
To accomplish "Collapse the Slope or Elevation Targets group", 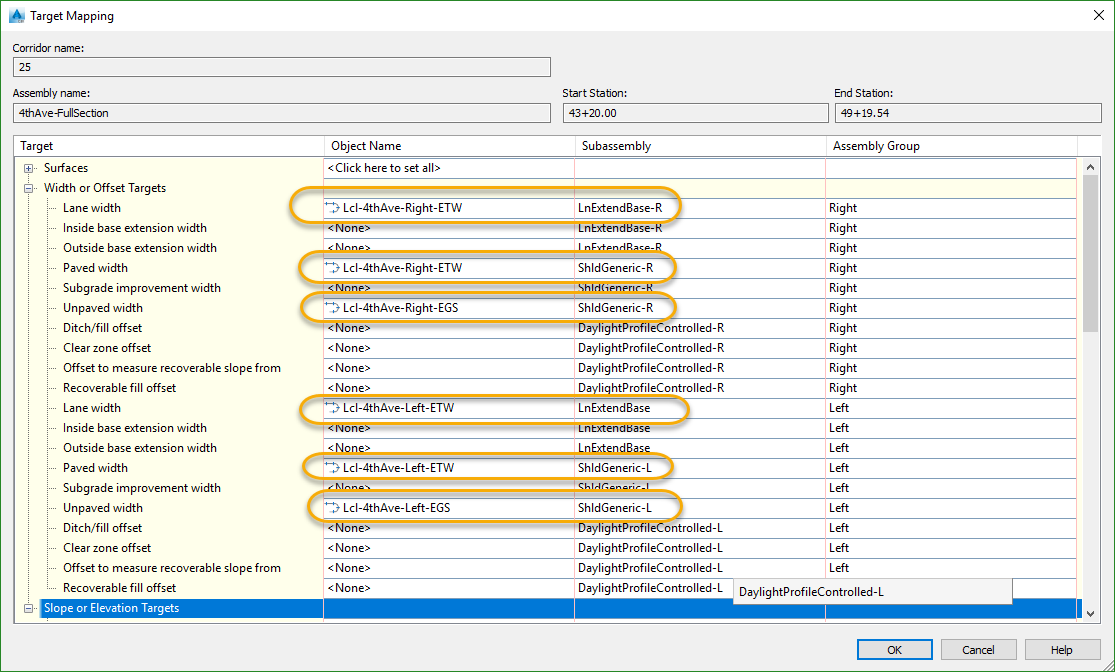I will [29, 608].
